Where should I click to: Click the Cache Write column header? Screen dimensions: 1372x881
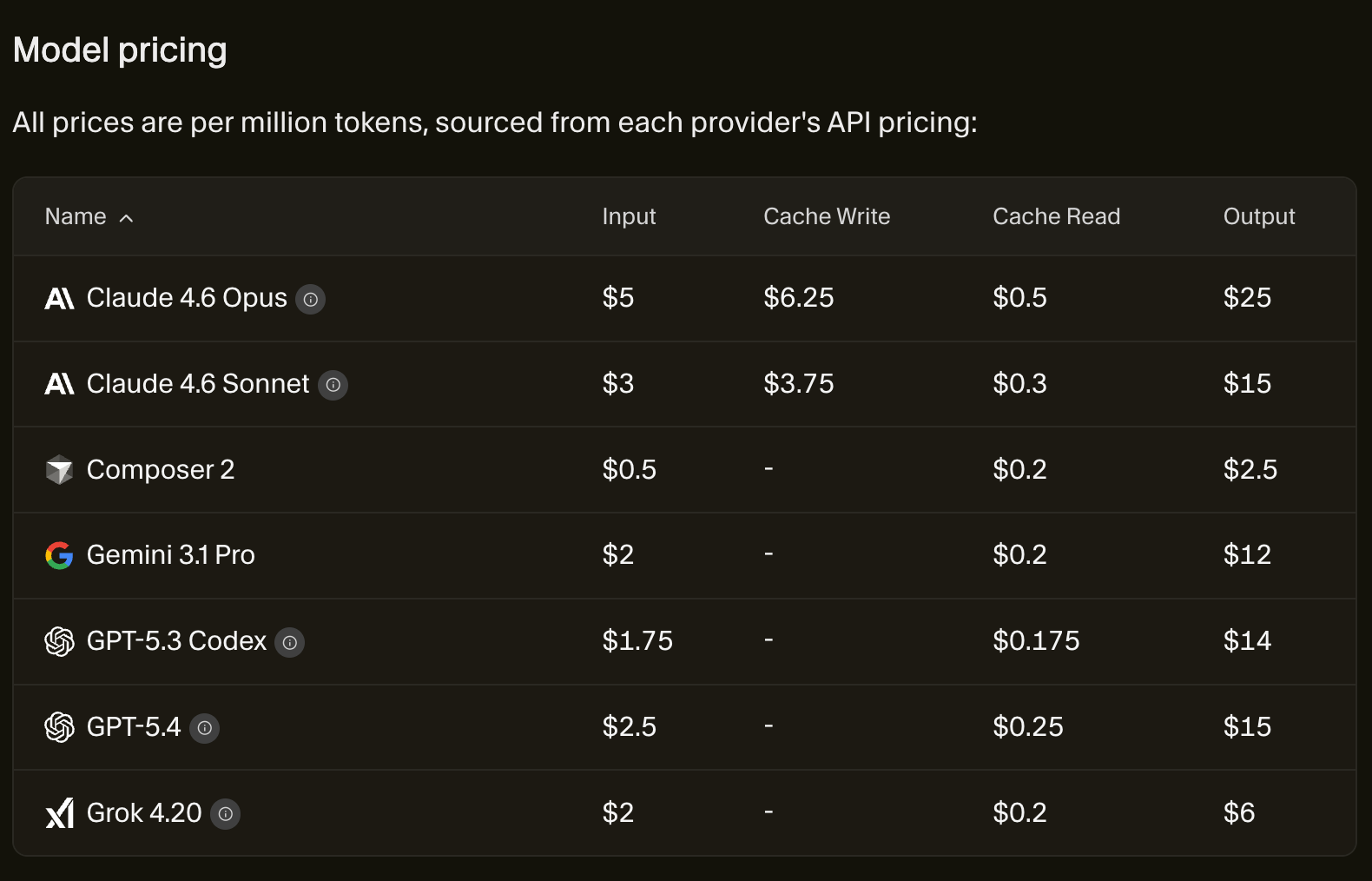tap(827, 216)
